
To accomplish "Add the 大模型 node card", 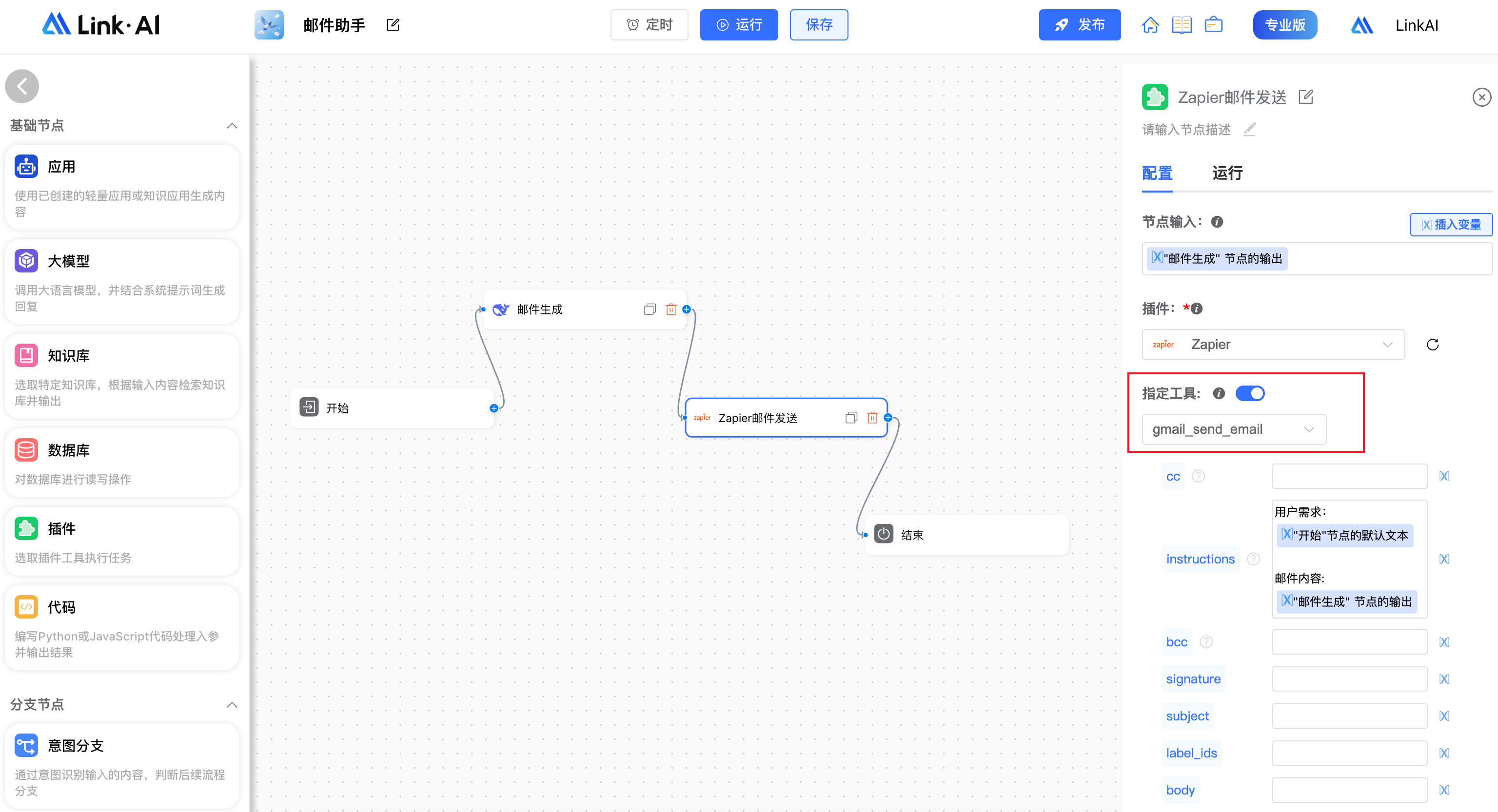I will (121, 281).
